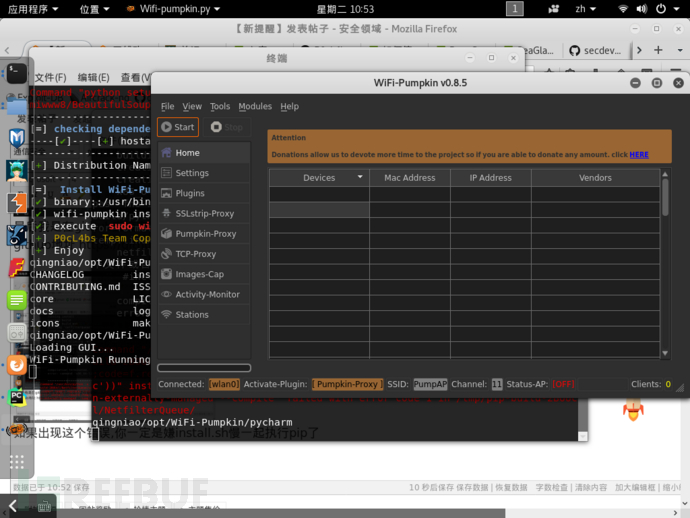690x518 pixels.
Task: Switch to the SSLstrip-Proxy tab
Action: pos(204,213)
